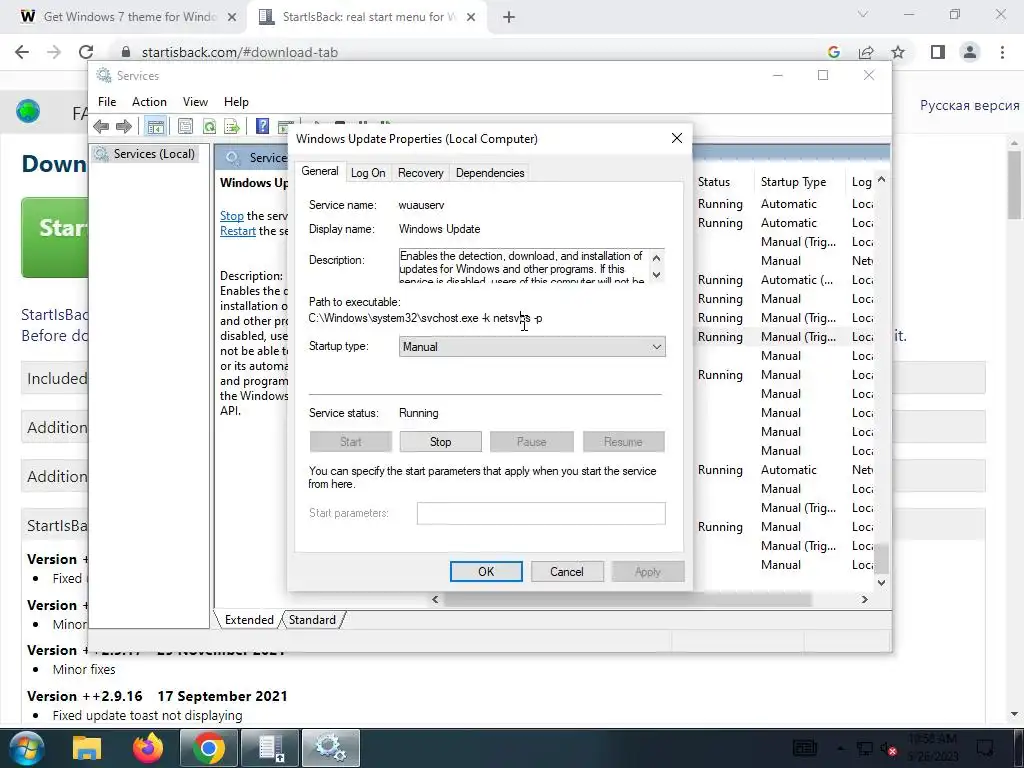Viewport: 1024px width, 768px height.
Task: Click the green Refresh icon in Services toolbar
Action: click(x=209, y=127)
